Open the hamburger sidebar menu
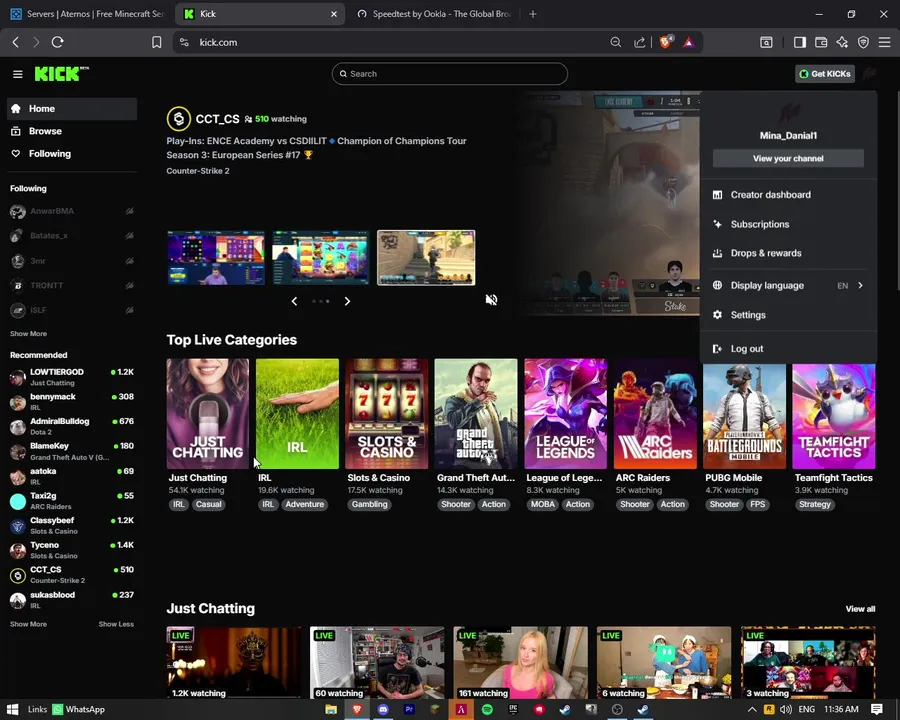 click(18, 74)
